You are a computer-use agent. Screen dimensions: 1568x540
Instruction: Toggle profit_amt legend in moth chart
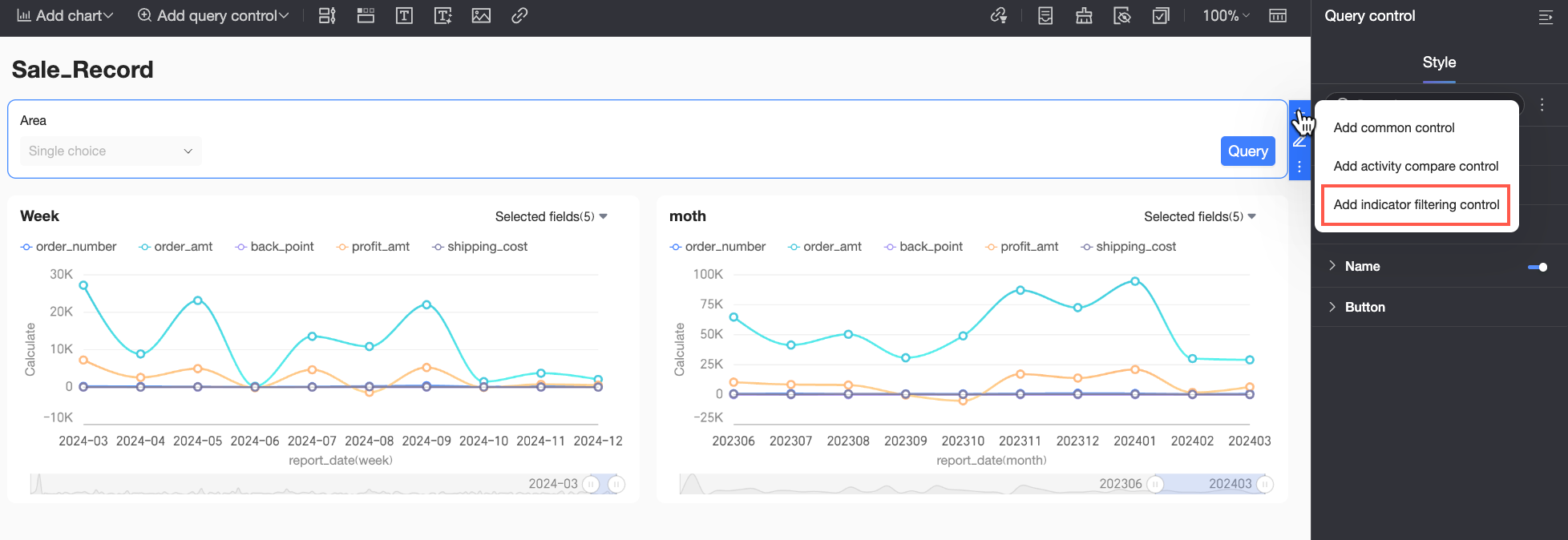coord(1021,247)
